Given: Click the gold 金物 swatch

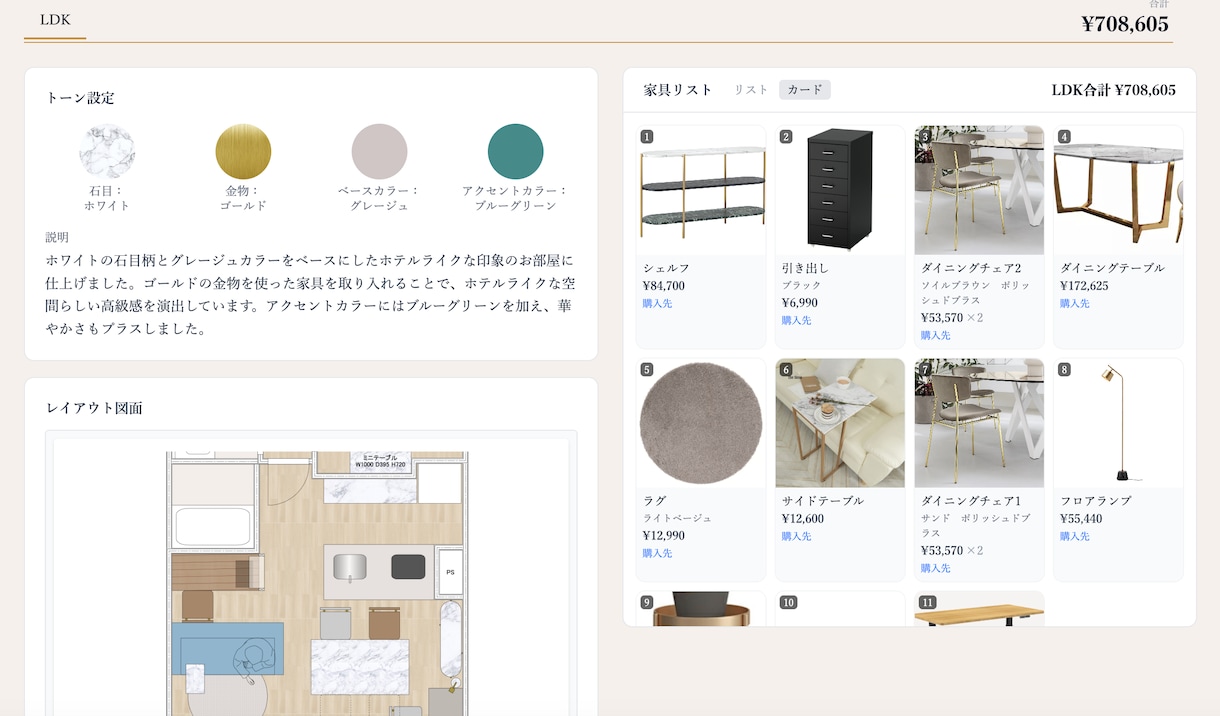Looking at the screenshot, I should (243, 152).
